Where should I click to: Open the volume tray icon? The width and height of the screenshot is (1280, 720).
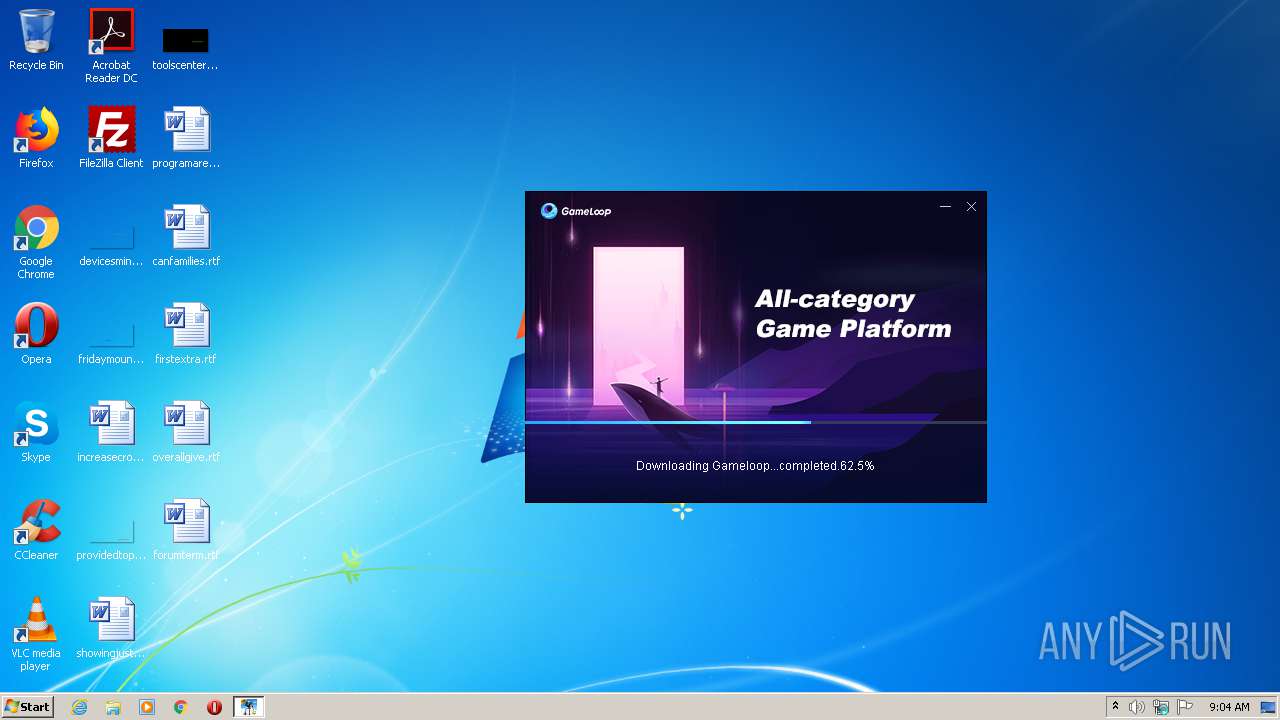tap(1137, 707)
